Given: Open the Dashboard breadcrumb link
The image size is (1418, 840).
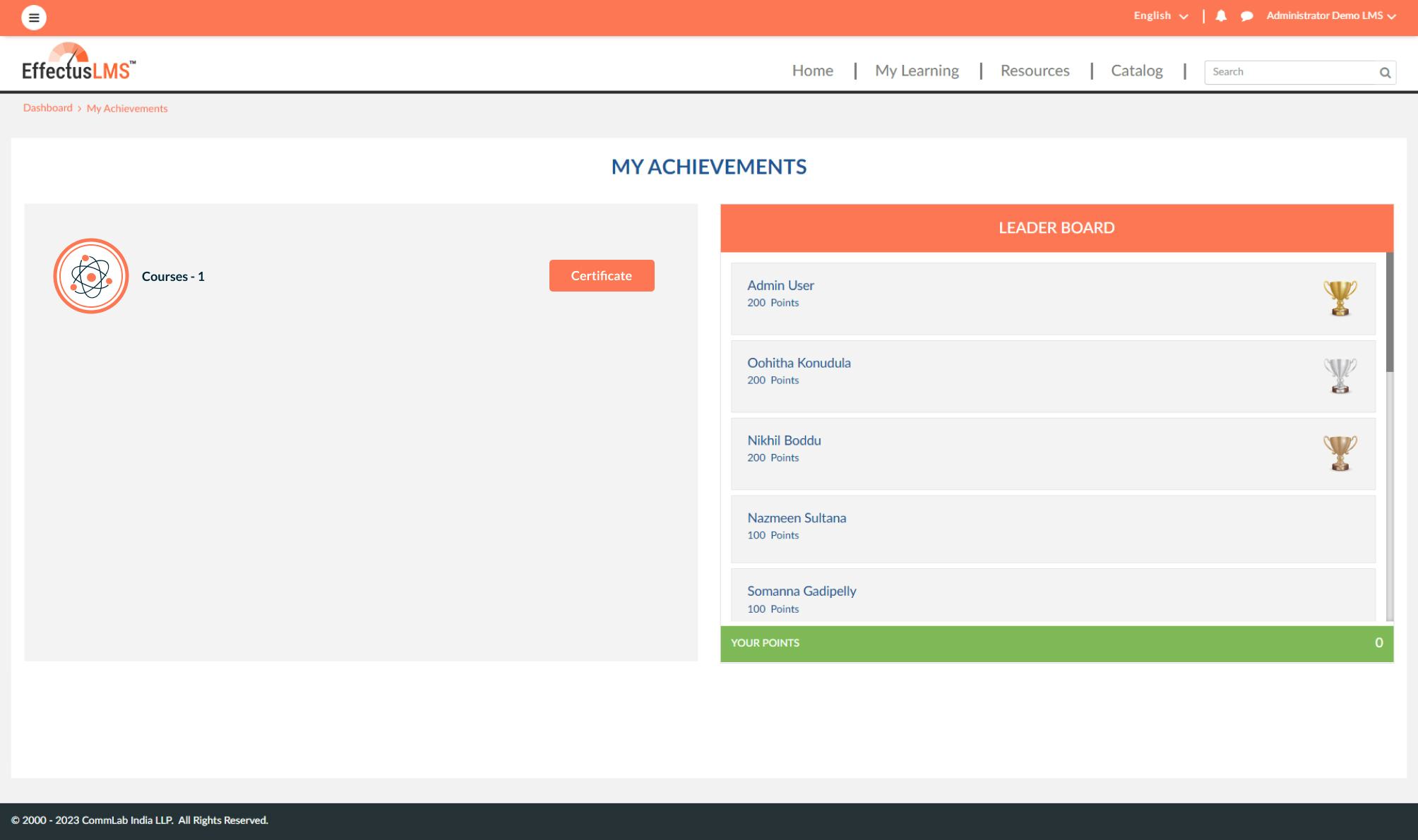Looking at the screenshot, I should point(47,107).
